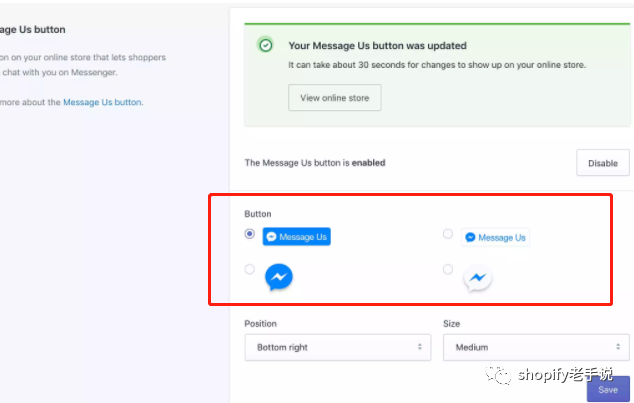Click the green success checkmark icon
Screen dimensions: 634x403
tap(266, 45)
